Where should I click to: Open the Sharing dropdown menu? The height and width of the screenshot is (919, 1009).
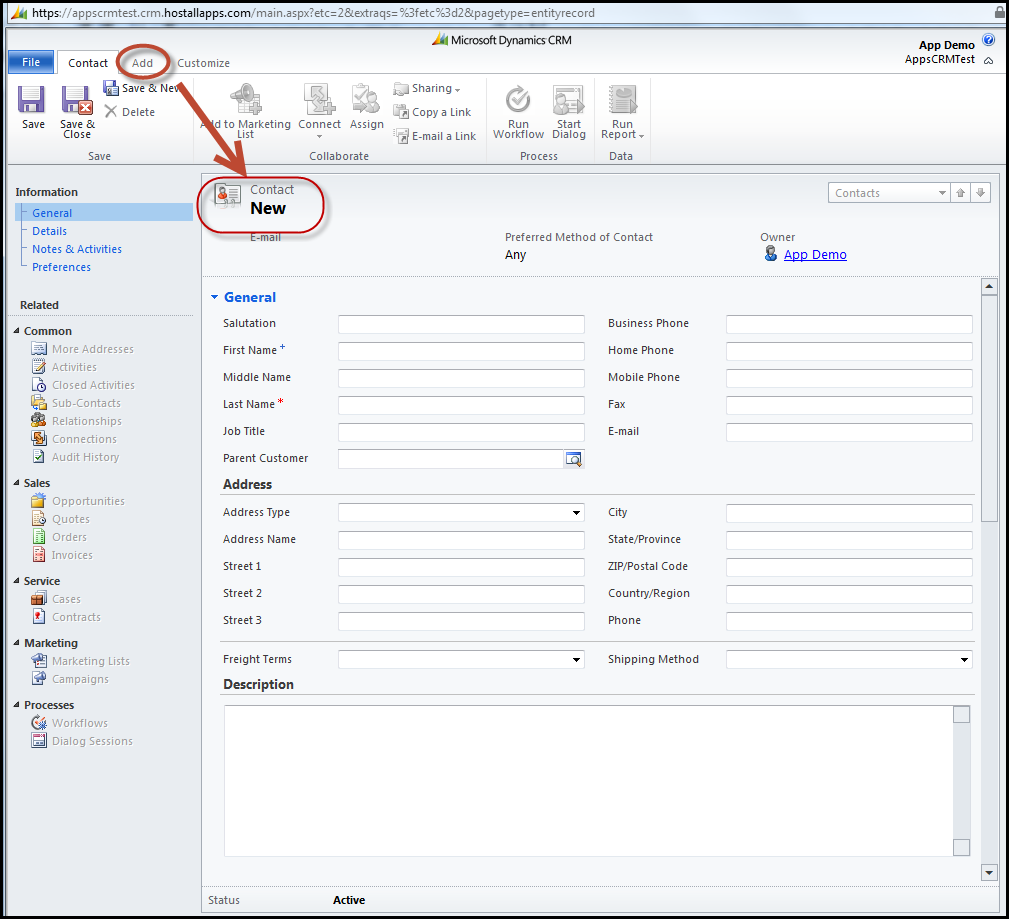pos(427,88)
